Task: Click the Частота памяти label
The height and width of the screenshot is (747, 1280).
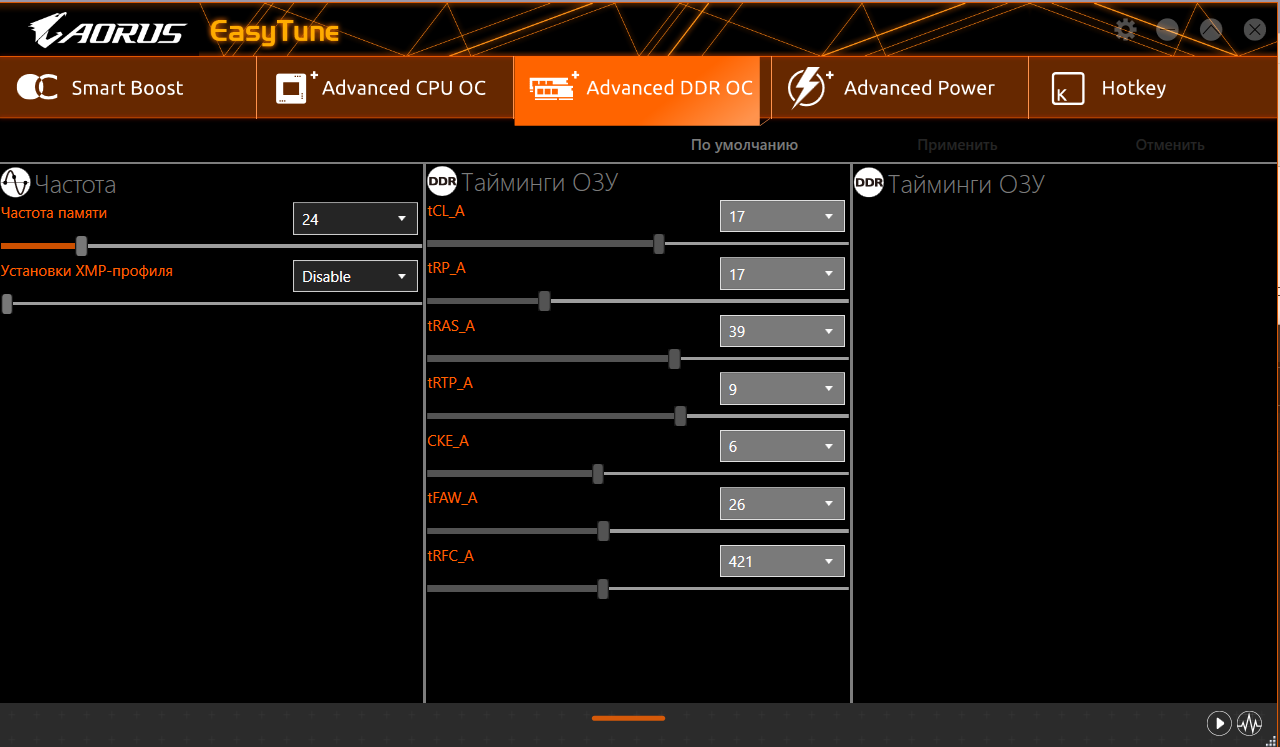Action: point(54,213)
